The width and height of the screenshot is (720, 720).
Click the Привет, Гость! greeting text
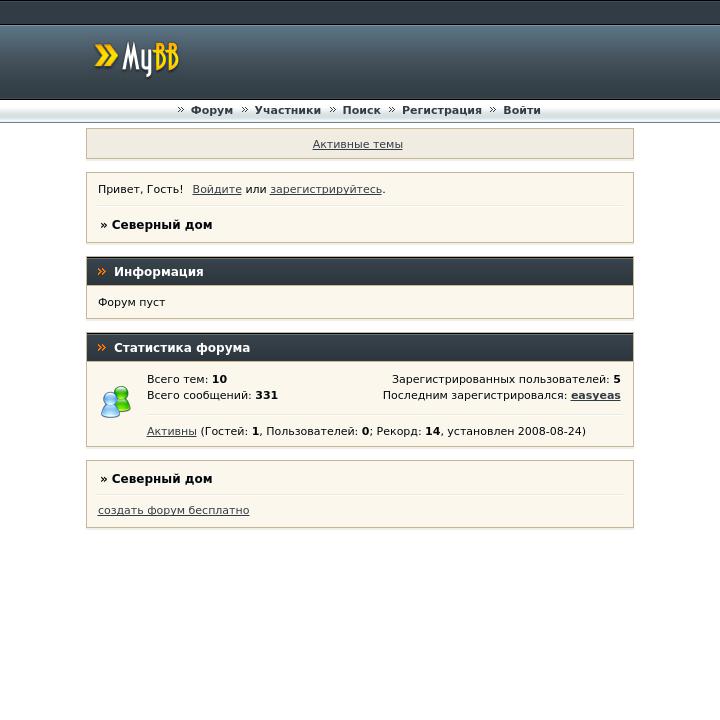point(141,189)
